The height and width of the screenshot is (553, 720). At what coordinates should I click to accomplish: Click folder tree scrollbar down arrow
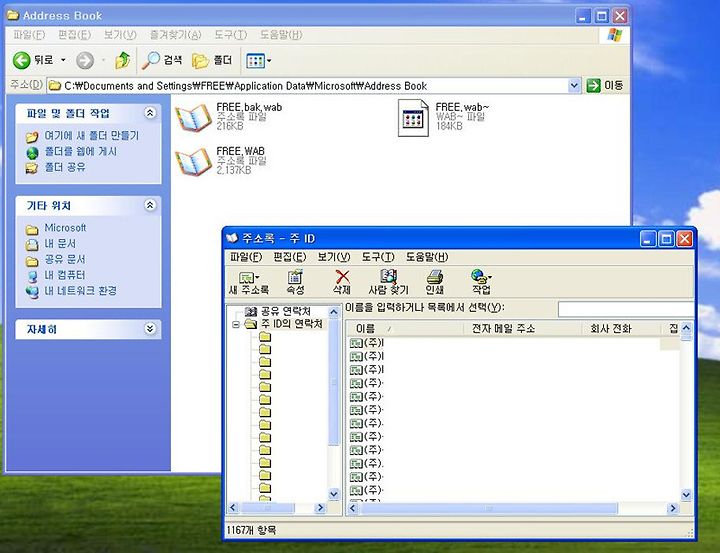(x=334, y=495)
